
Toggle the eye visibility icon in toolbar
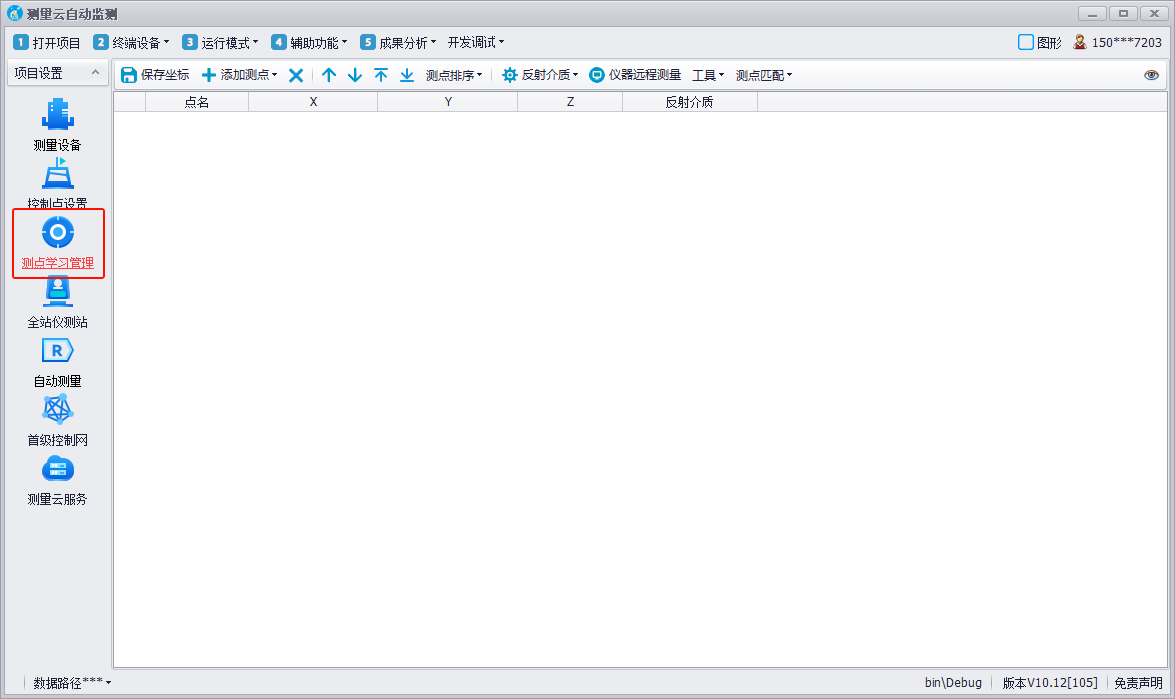click(1151, 75)
